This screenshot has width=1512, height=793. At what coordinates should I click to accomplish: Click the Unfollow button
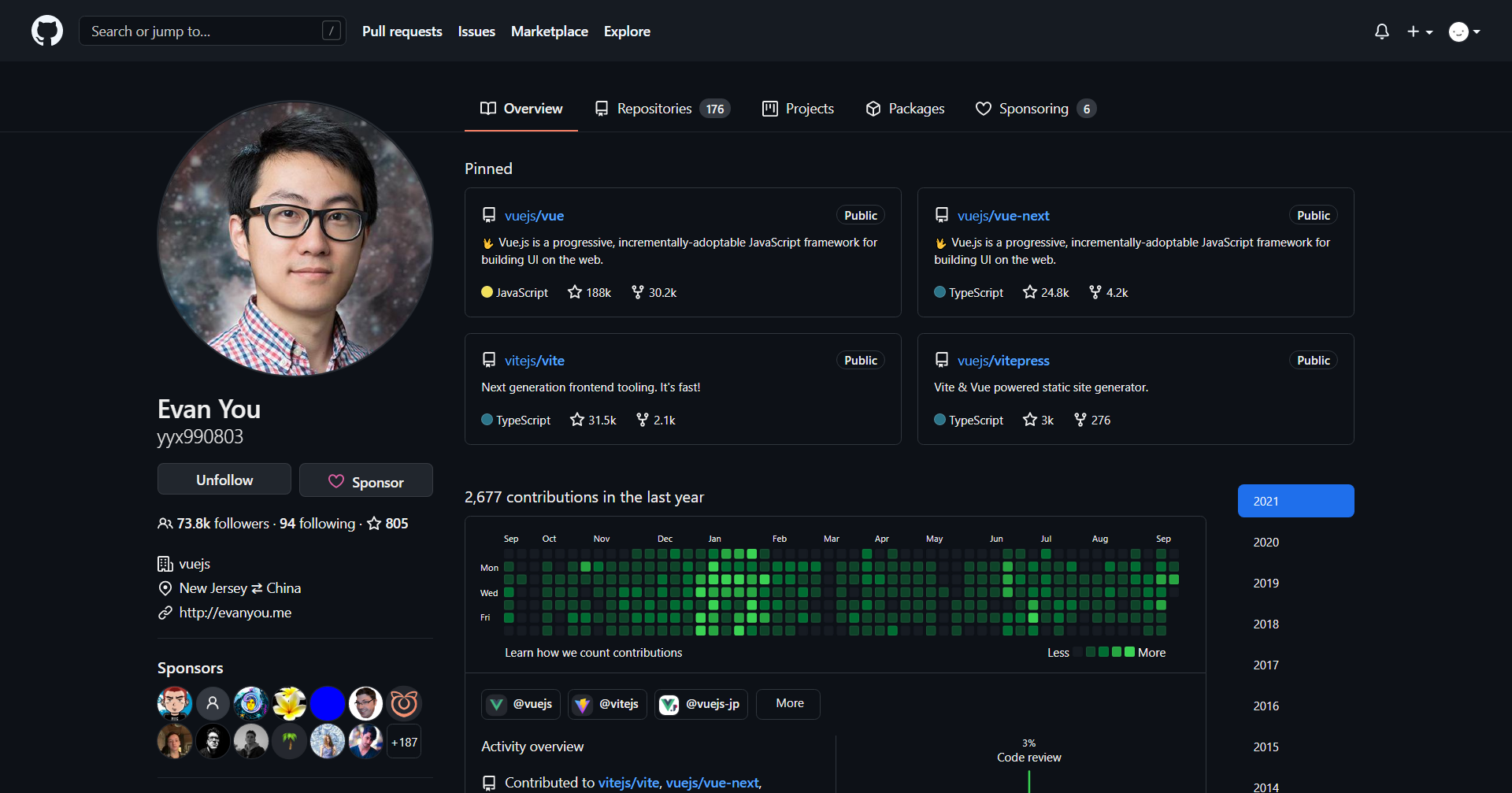[x=224, y=480]
